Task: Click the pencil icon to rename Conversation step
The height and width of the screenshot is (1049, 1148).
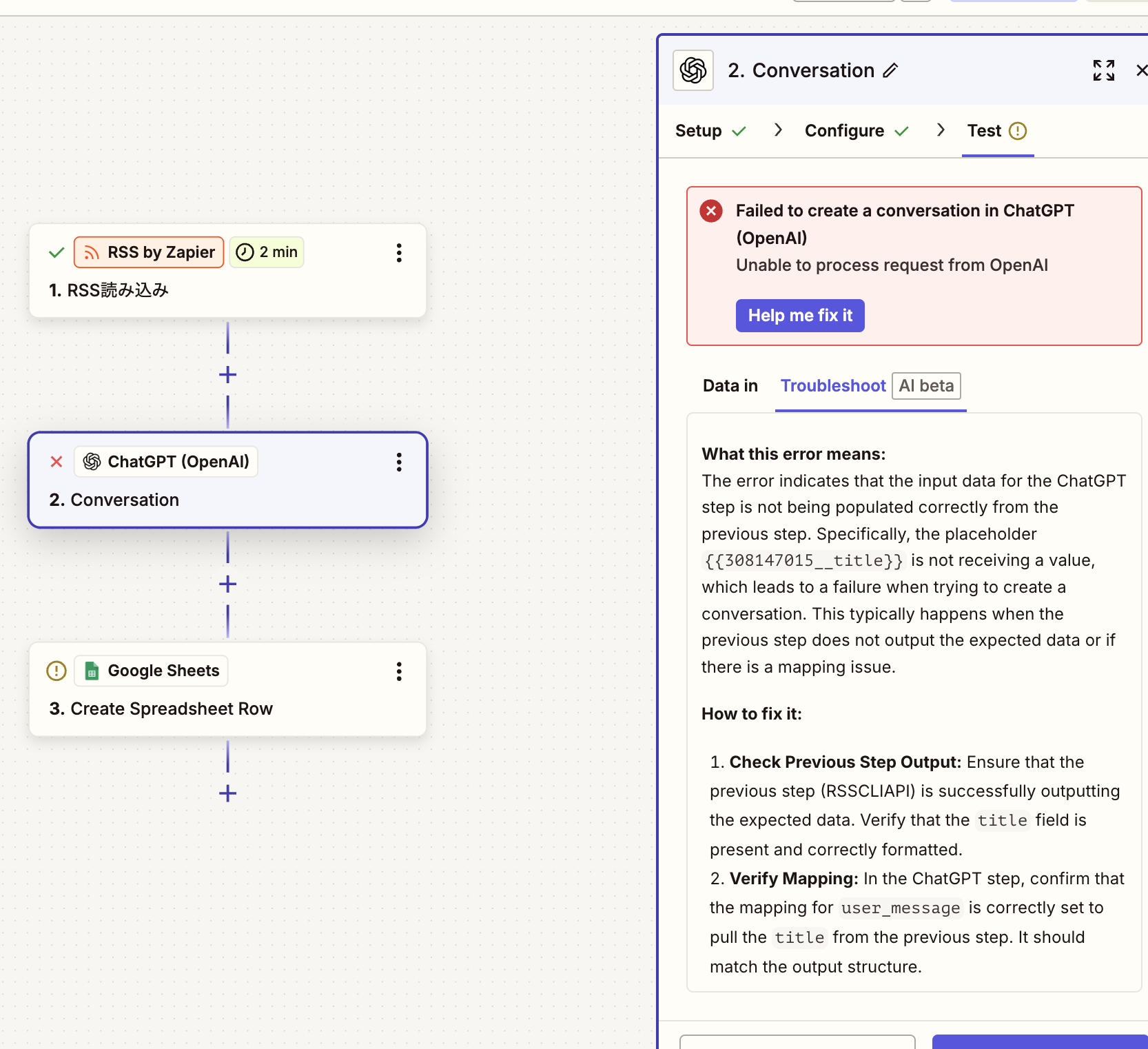Action: pos(890,70)
